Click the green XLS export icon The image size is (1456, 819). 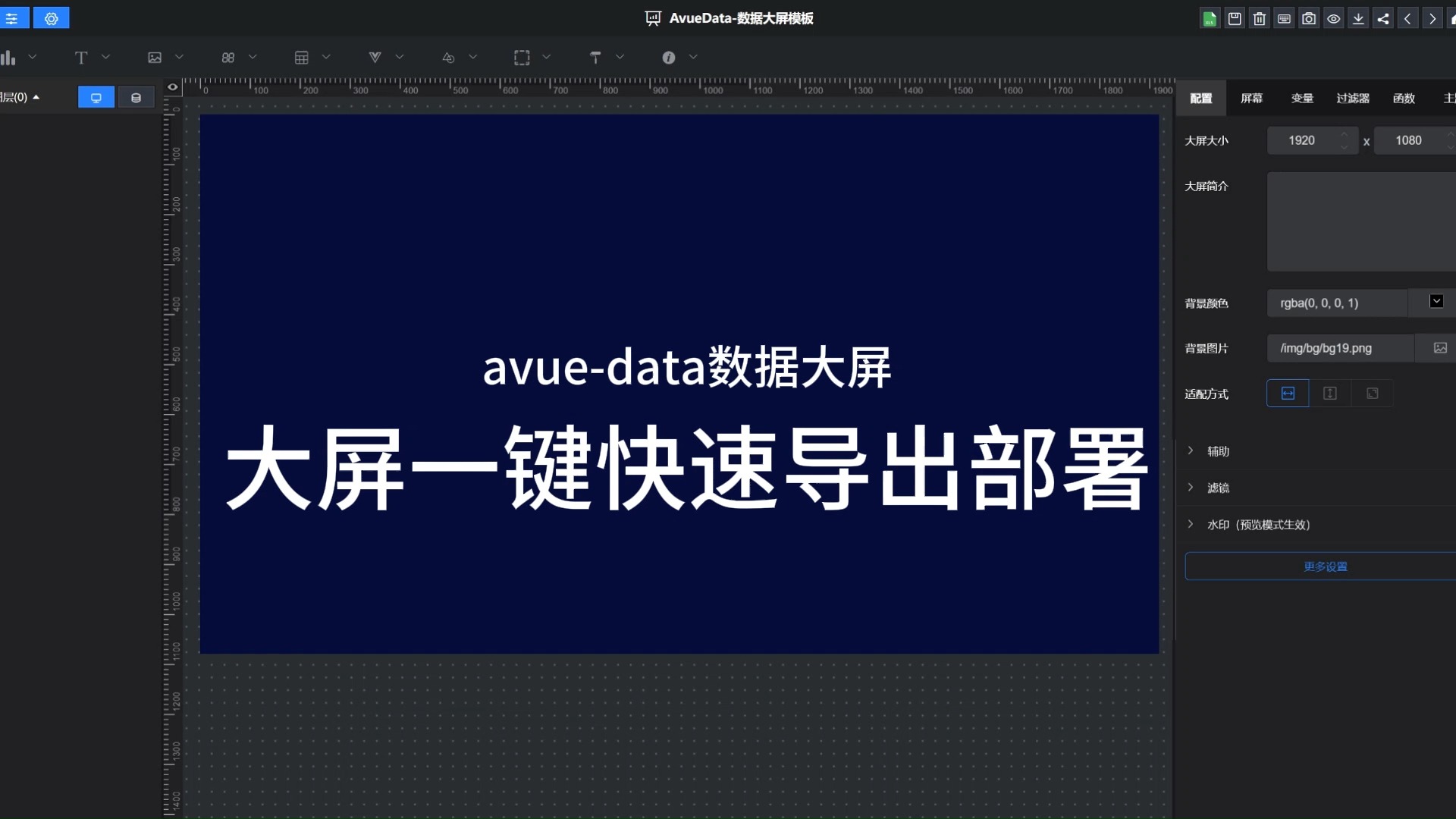coord(1210,19)
